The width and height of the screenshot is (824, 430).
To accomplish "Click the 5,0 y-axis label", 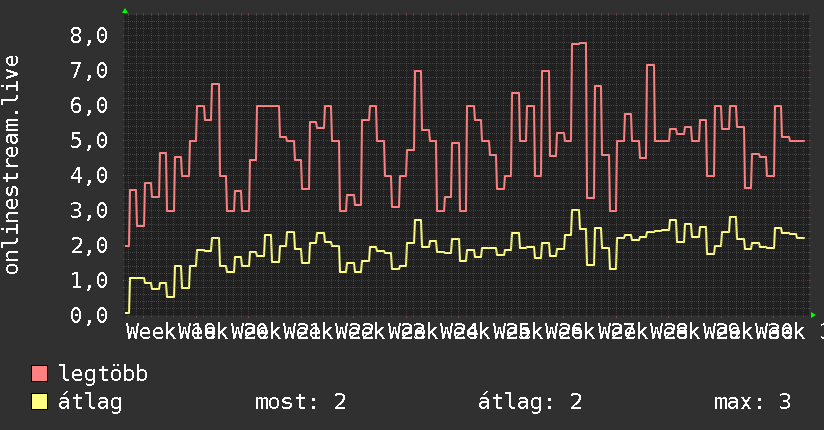I will click(89, 140).
